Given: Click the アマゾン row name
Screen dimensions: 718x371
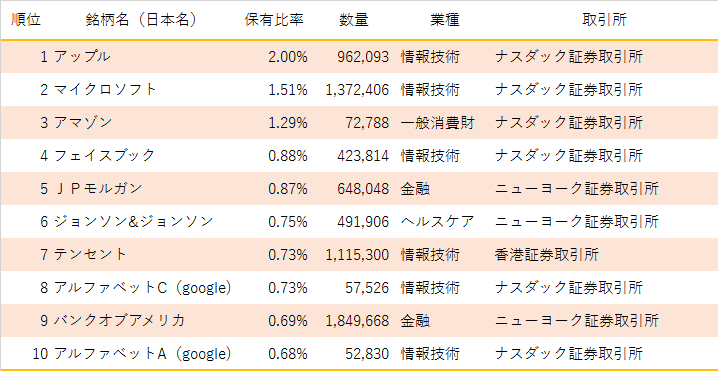Looking at the screenshot, I should [x=83, y=123].
